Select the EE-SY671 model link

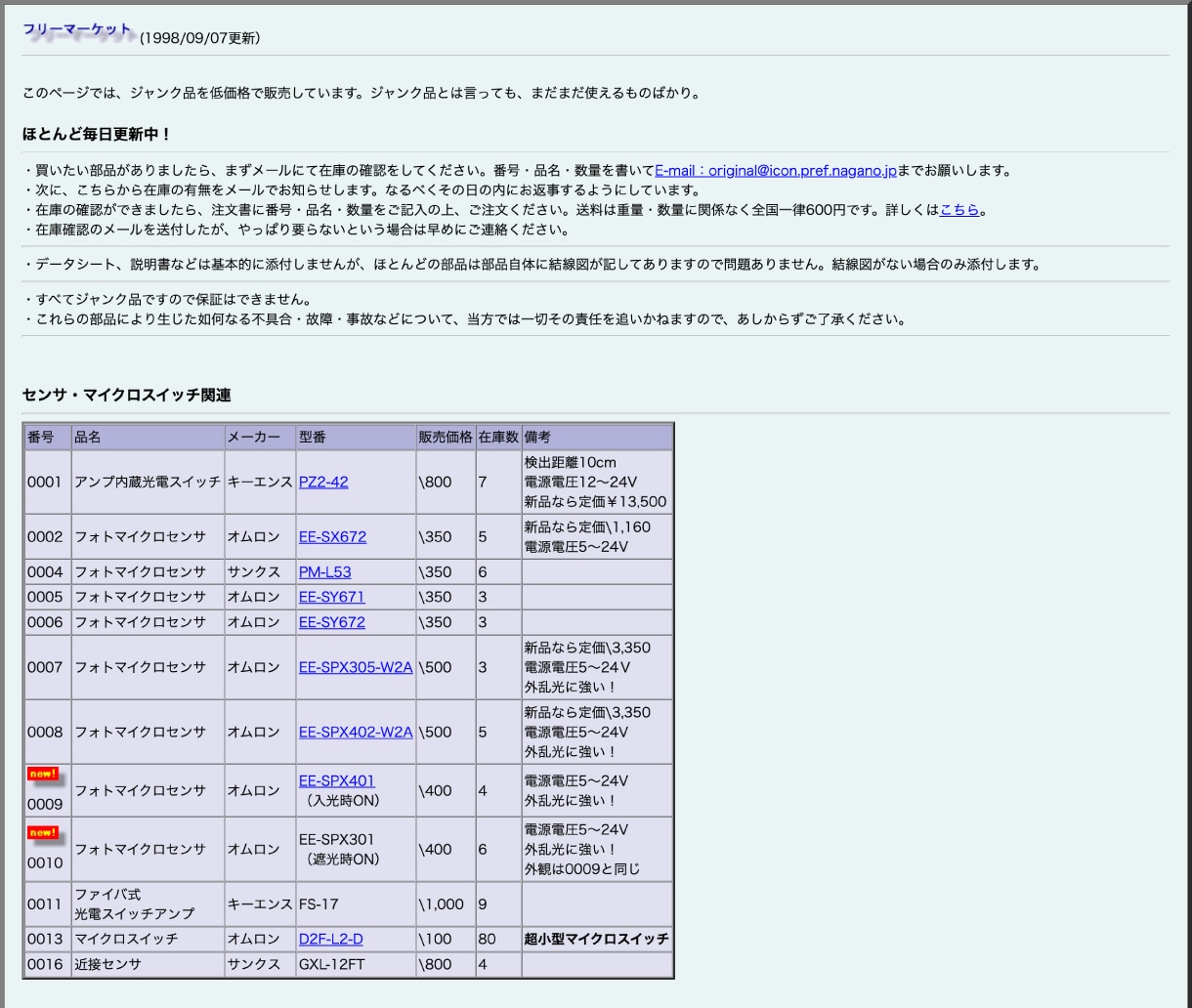click(331, 597)
